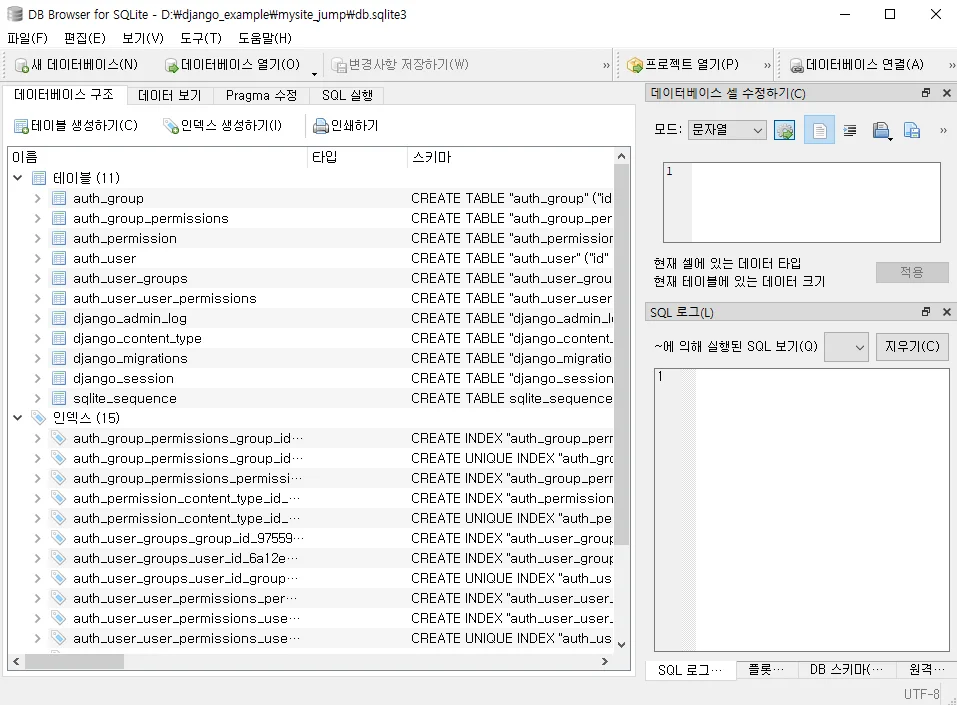Viewport: 957px width, 705px height.
Task: Switch to the 플롯 bottom tab
Action: coord(766,670)
